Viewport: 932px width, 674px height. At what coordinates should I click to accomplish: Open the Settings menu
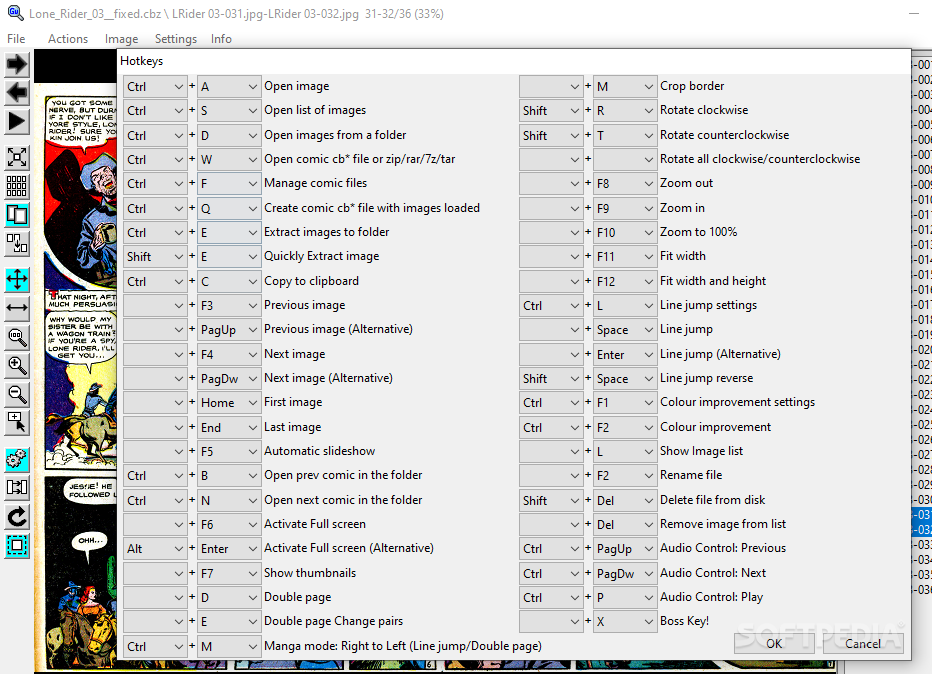[175, 39]
